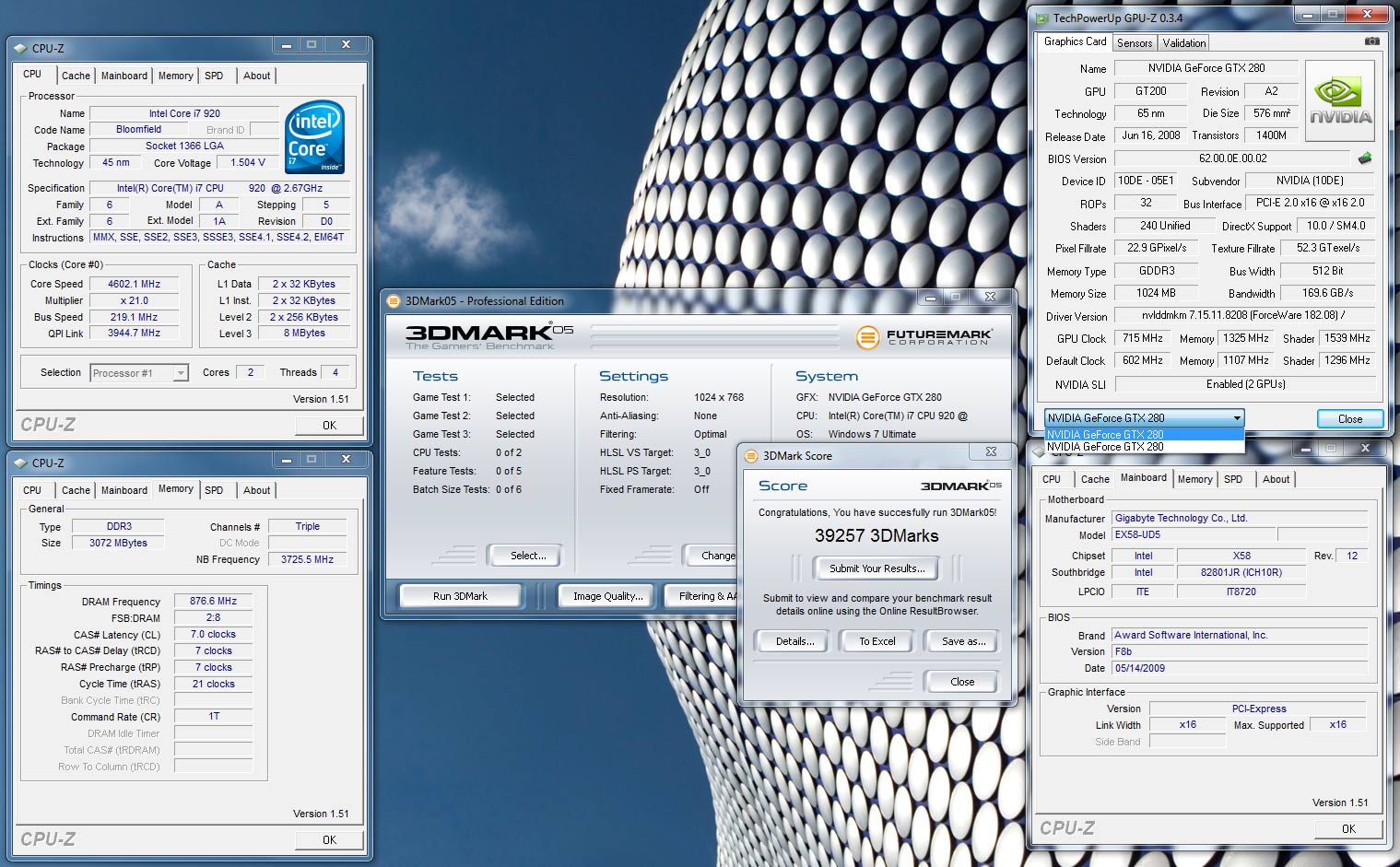This screenshot has width=1400, height=867.
Task: Open Image Quality settings button
Action: [608, 596]
